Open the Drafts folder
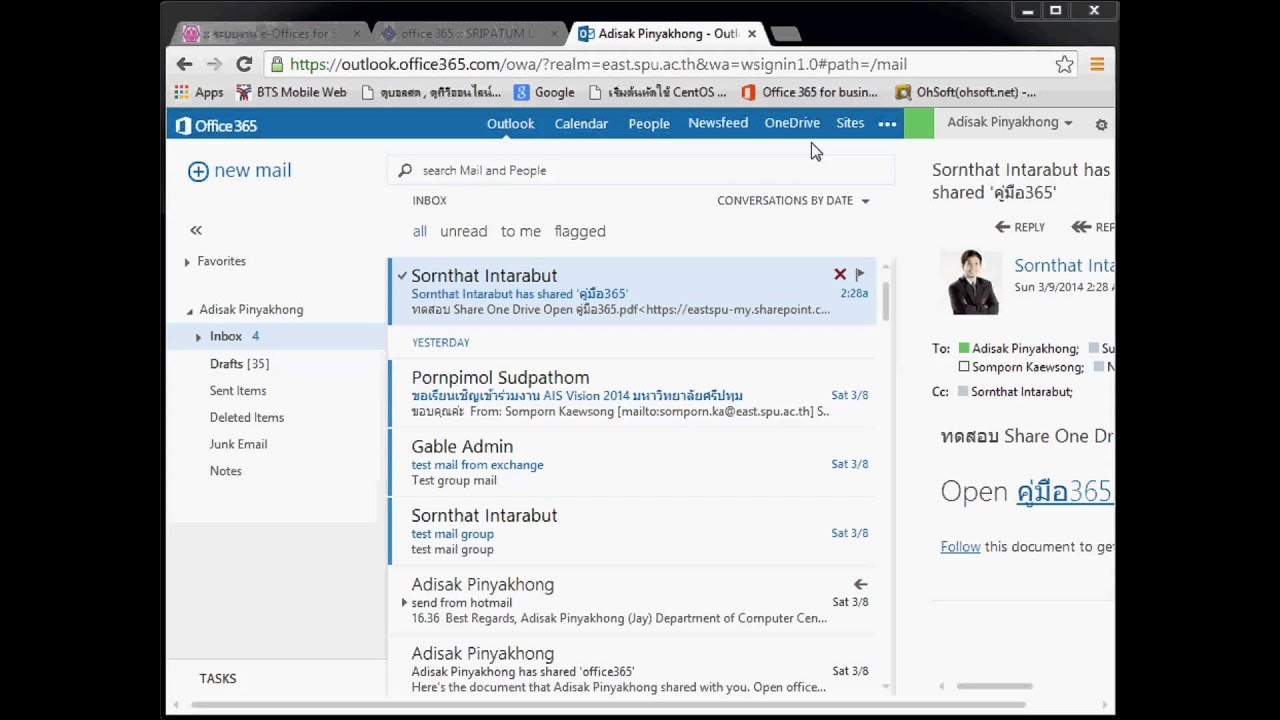The height and width of the screenshot is (720, 1280). 239,364
